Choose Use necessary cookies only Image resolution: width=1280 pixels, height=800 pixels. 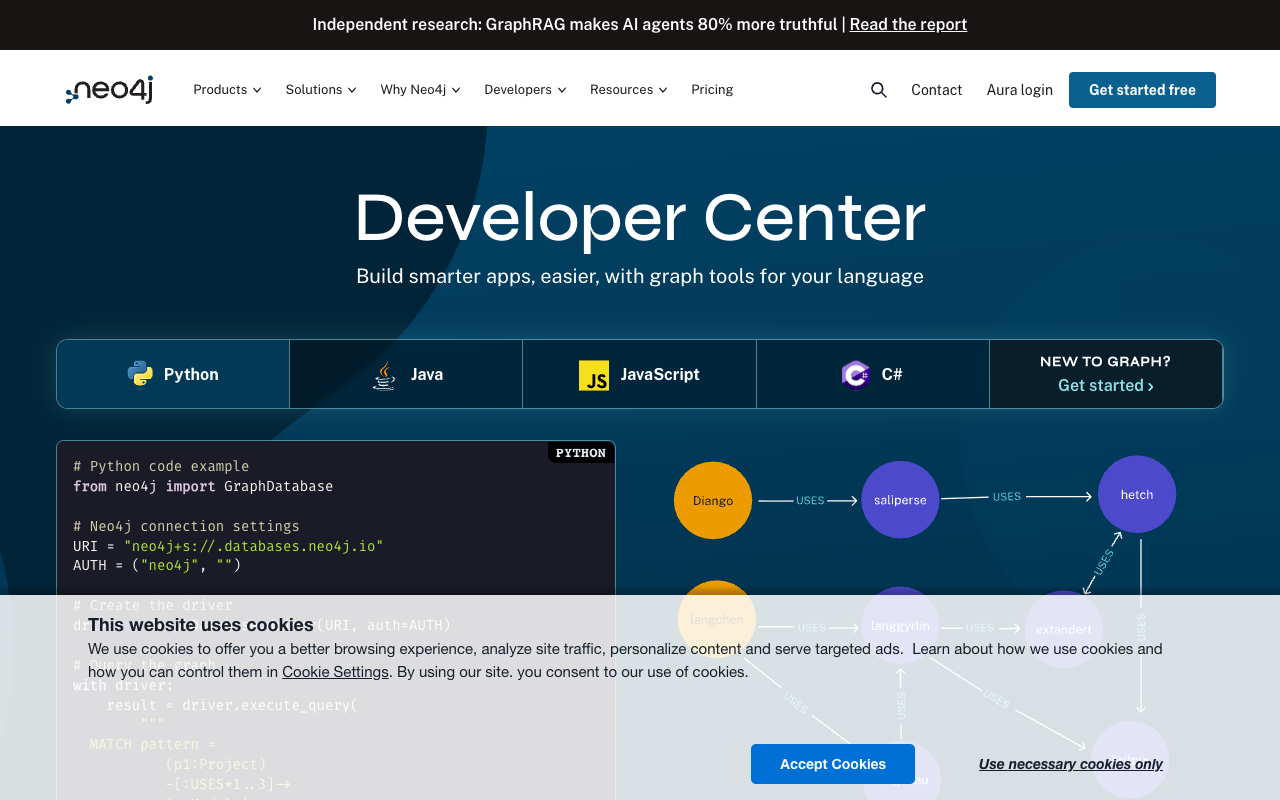click(x=1071, y=764)
